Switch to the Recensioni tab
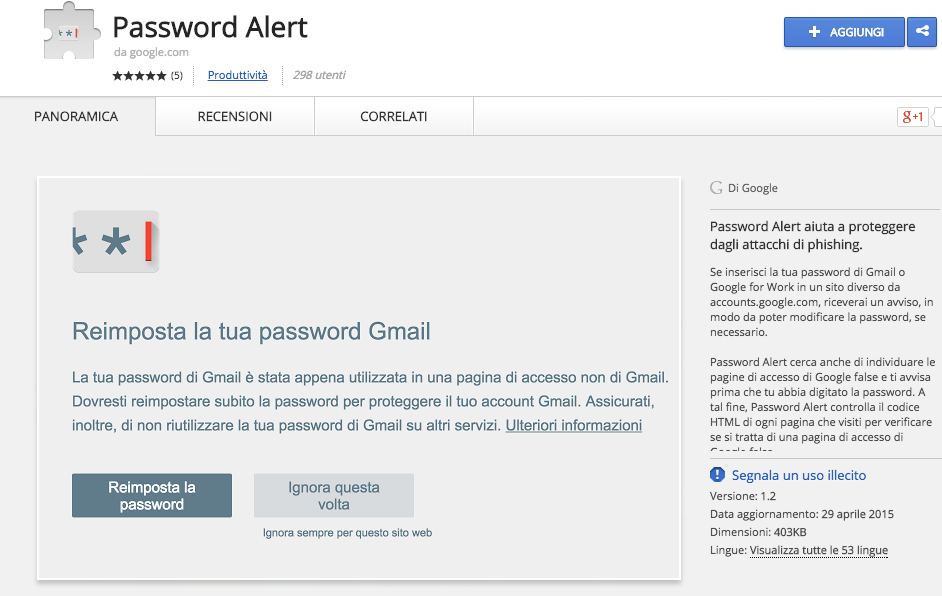 point(234,117)
